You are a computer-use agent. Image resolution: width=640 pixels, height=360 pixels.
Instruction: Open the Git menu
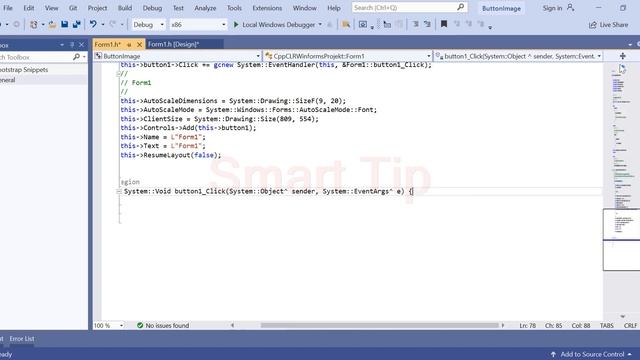pyautogui.click(x=73, y=8)
